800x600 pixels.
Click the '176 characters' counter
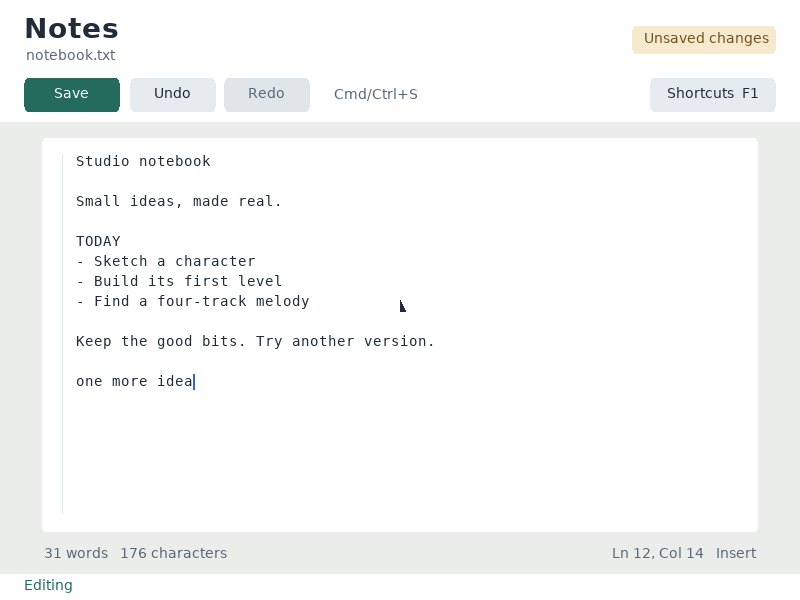[173, 553]
